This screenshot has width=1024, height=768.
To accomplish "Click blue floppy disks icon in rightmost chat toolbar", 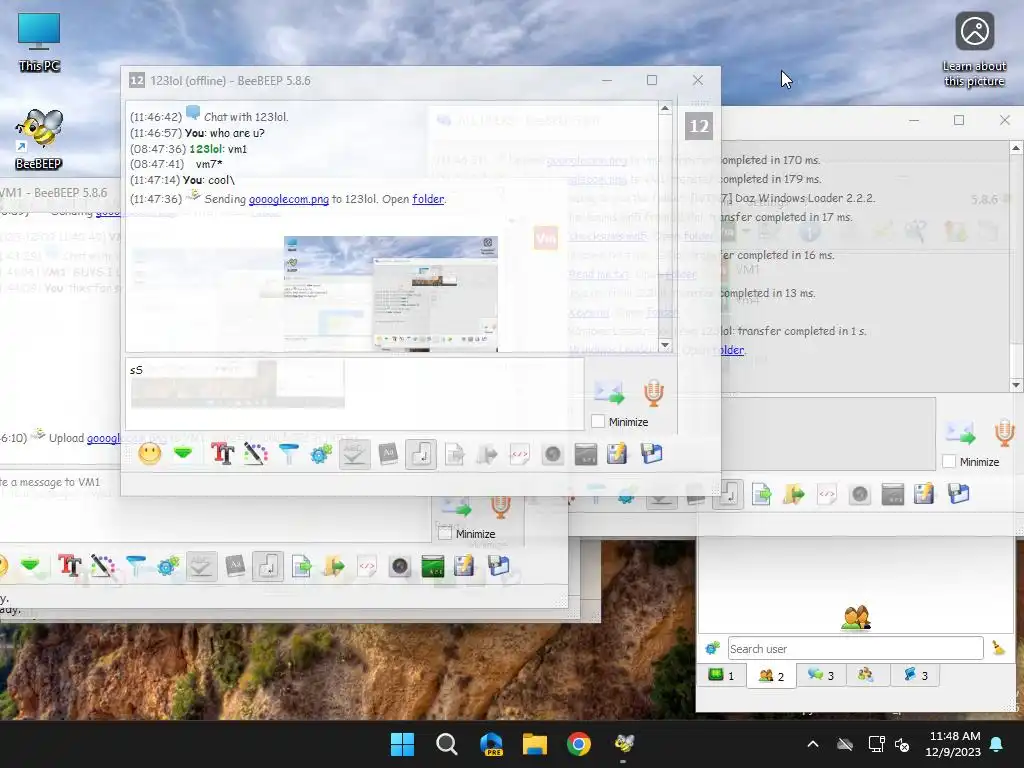I will (x=958, y=494).
